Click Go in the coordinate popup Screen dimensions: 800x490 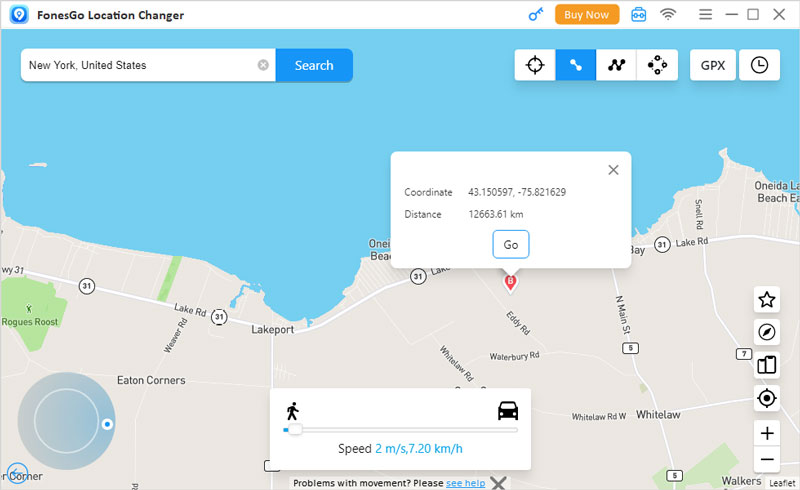(x=510, y=245)
